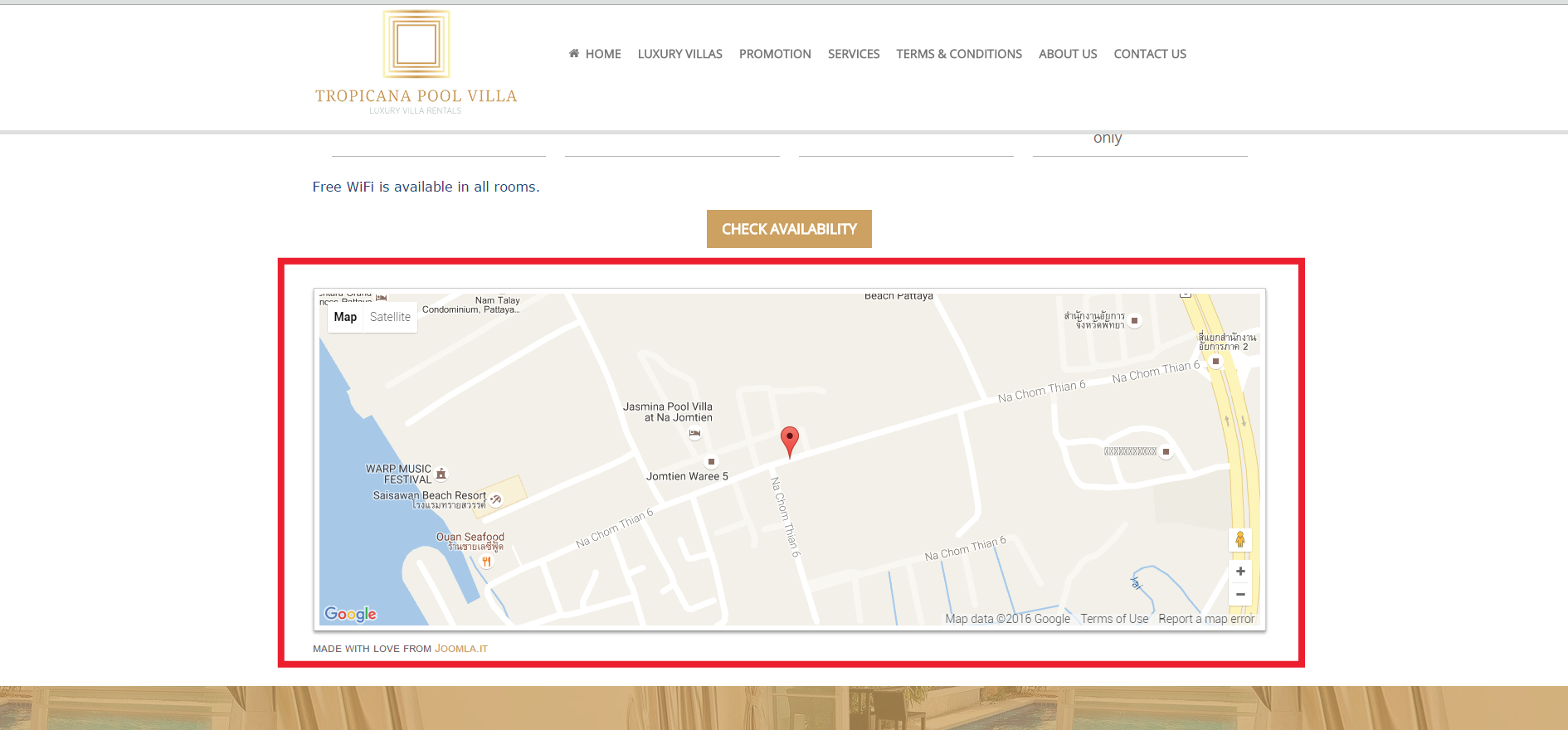Click the Free WiFi availability text
1568x730 pixels.
pos(426,187)
